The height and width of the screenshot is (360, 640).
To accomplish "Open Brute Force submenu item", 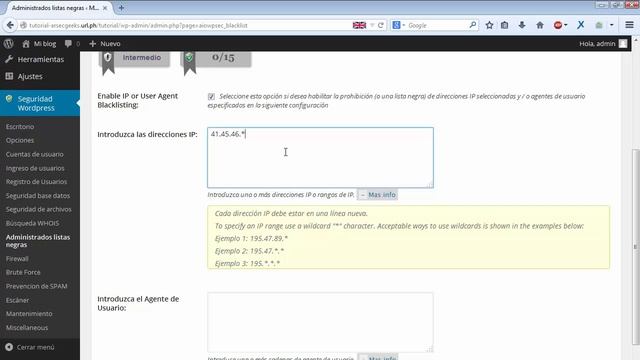I will pyautogui.click(x=23, y=272).
